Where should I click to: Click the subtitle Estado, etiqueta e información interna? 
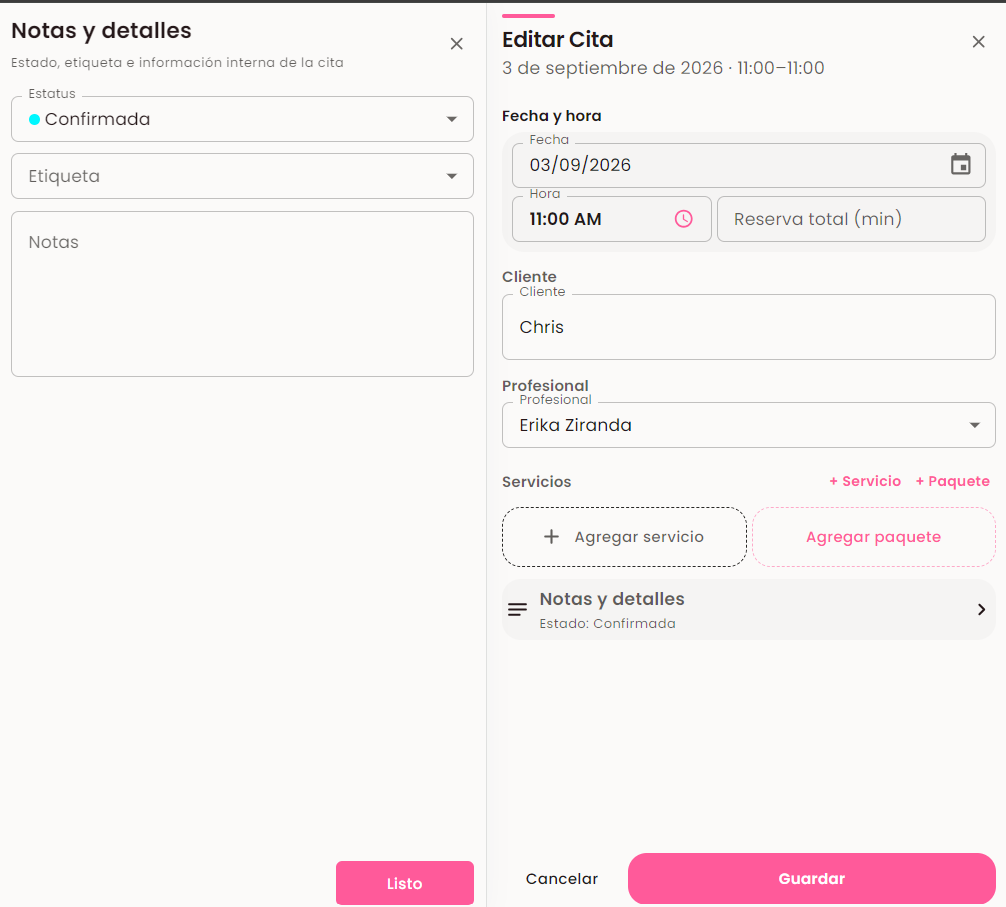coord(177,62)
